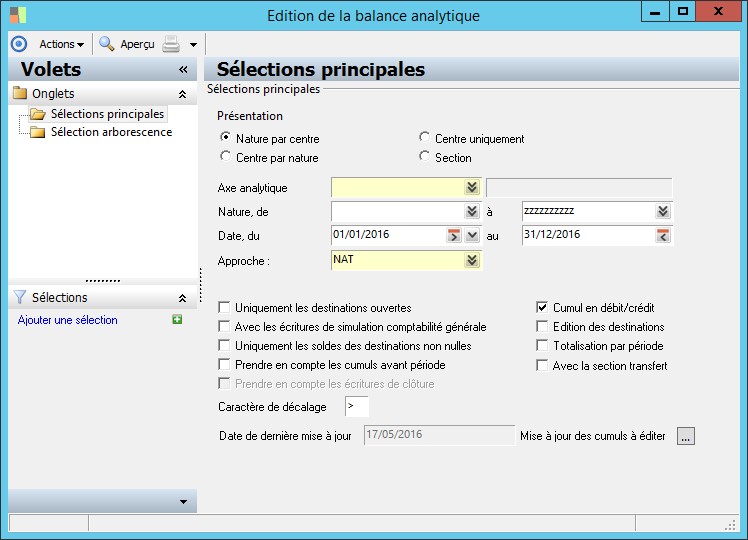Expand the Approche dropdown list
This screenshot has height=540, width=748.
click(x=471, y=260)
